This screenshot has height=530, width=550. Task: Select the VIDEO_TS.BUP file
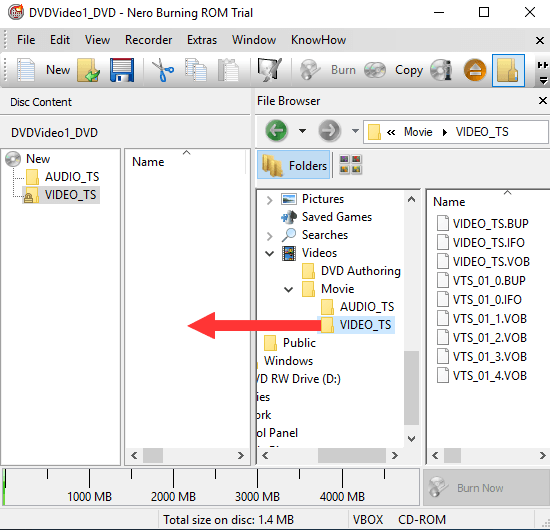click(x=490, y=224)
